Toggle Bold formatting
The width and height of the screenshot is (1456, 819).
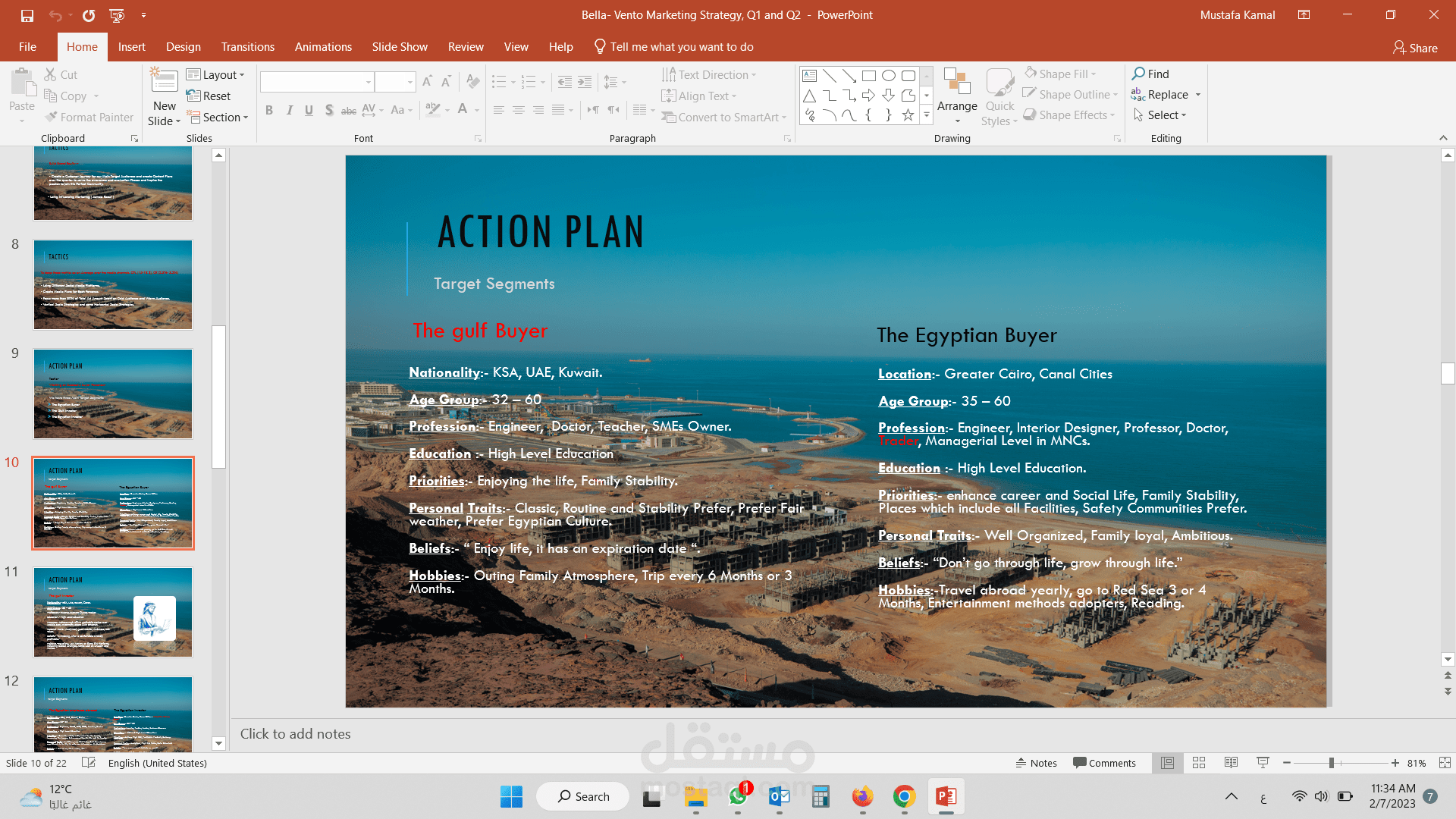pyautogui.click(x=269, y=110)
